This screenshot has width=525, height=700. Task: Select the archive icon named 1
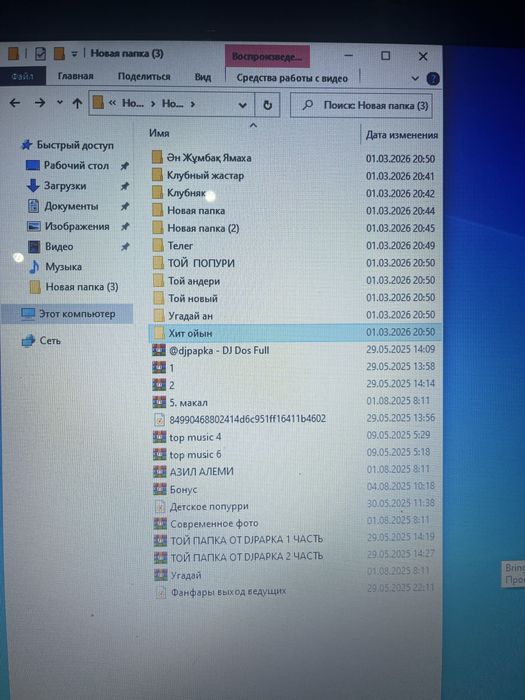pyautogui.click(x=159, y=367)
